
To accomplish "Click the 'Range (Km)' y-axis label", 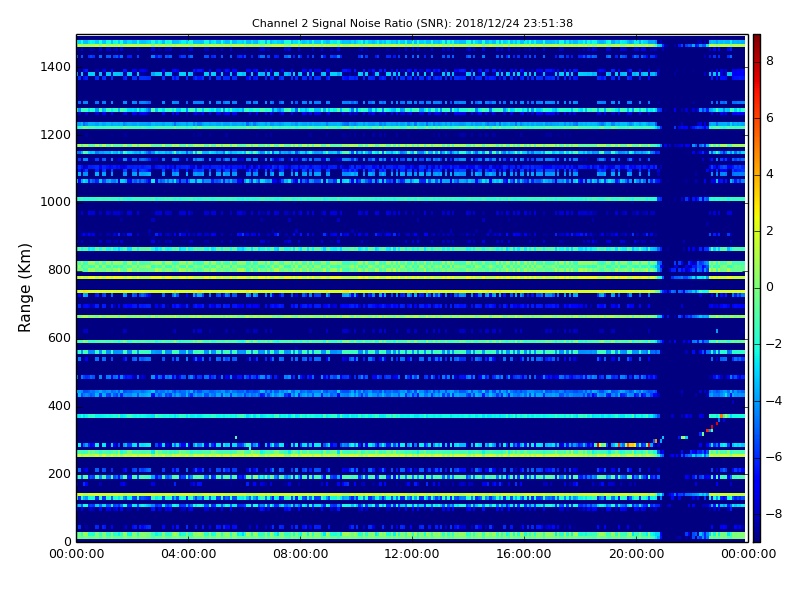I will (x=24, y=288).
